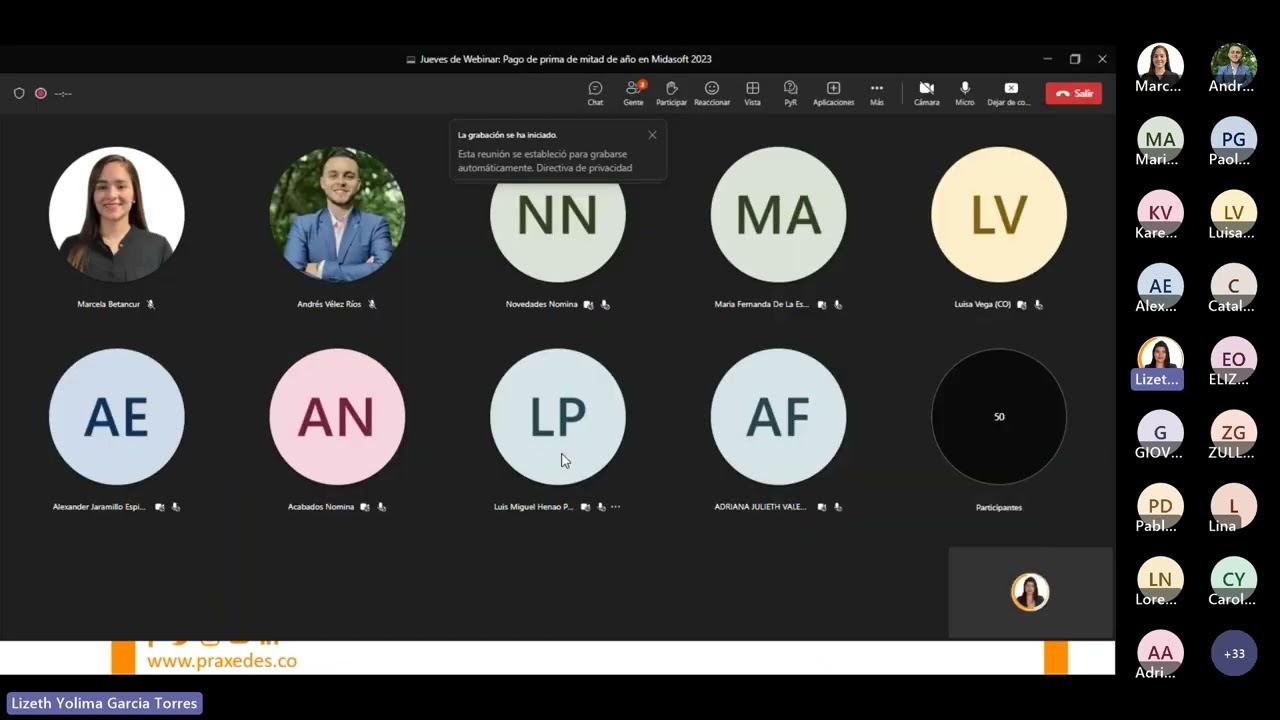Select the AE Alexander Jaramillo avatar

click(x=117, y=417)
